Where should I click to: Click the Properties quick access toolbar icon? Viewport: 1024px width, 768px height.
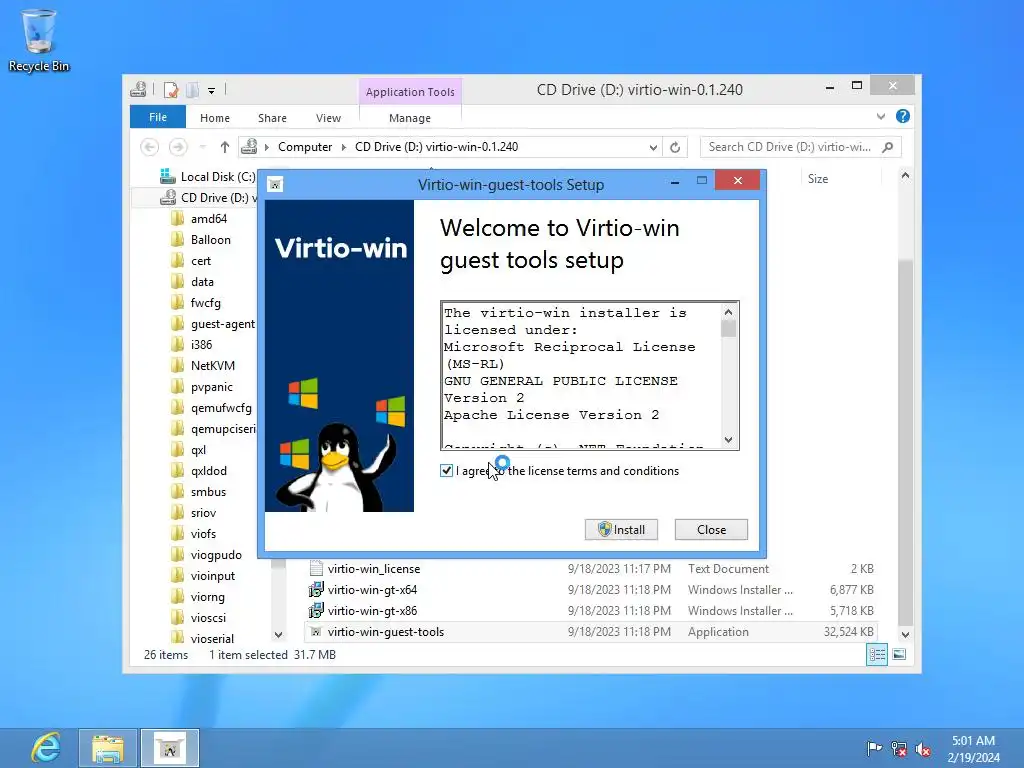171,89
